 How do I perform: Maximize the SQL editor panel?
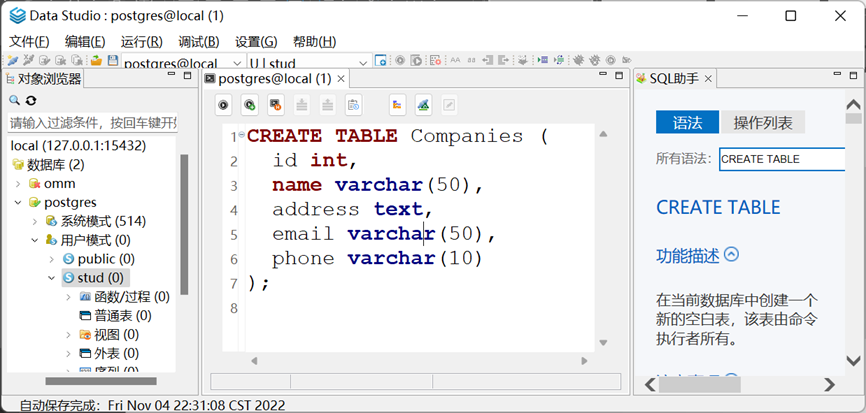pos(620,76)
